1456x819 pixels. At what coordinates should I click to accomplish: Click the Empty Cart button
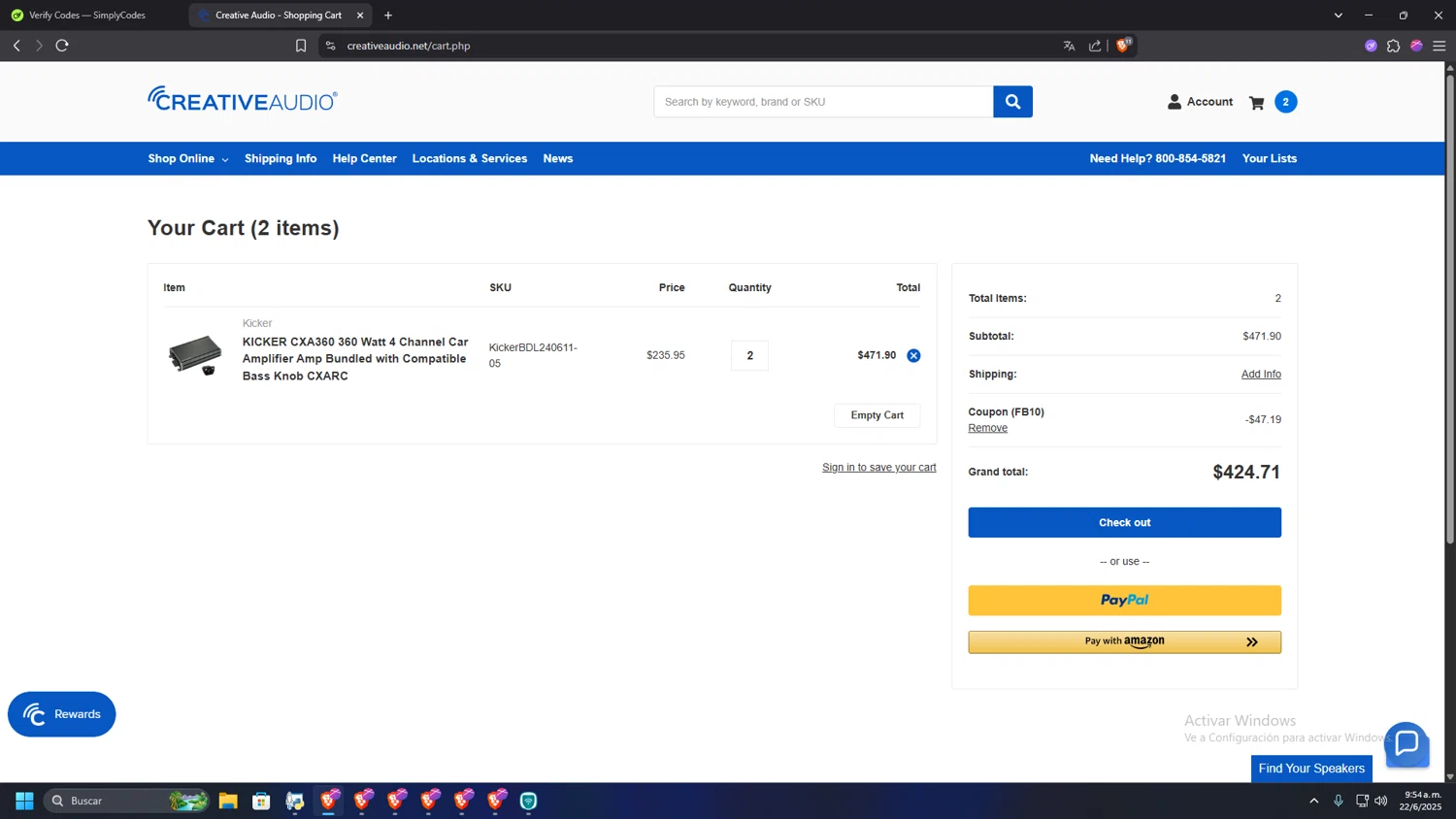[x=877, y=415]
